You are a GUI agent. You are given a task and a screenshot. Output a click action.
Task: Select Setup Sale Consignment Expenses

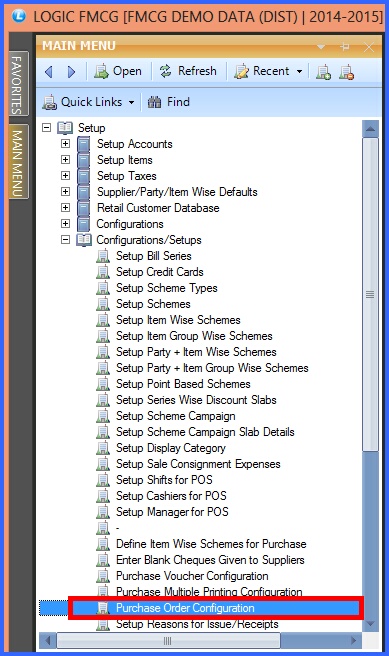(x=198, y=464)
